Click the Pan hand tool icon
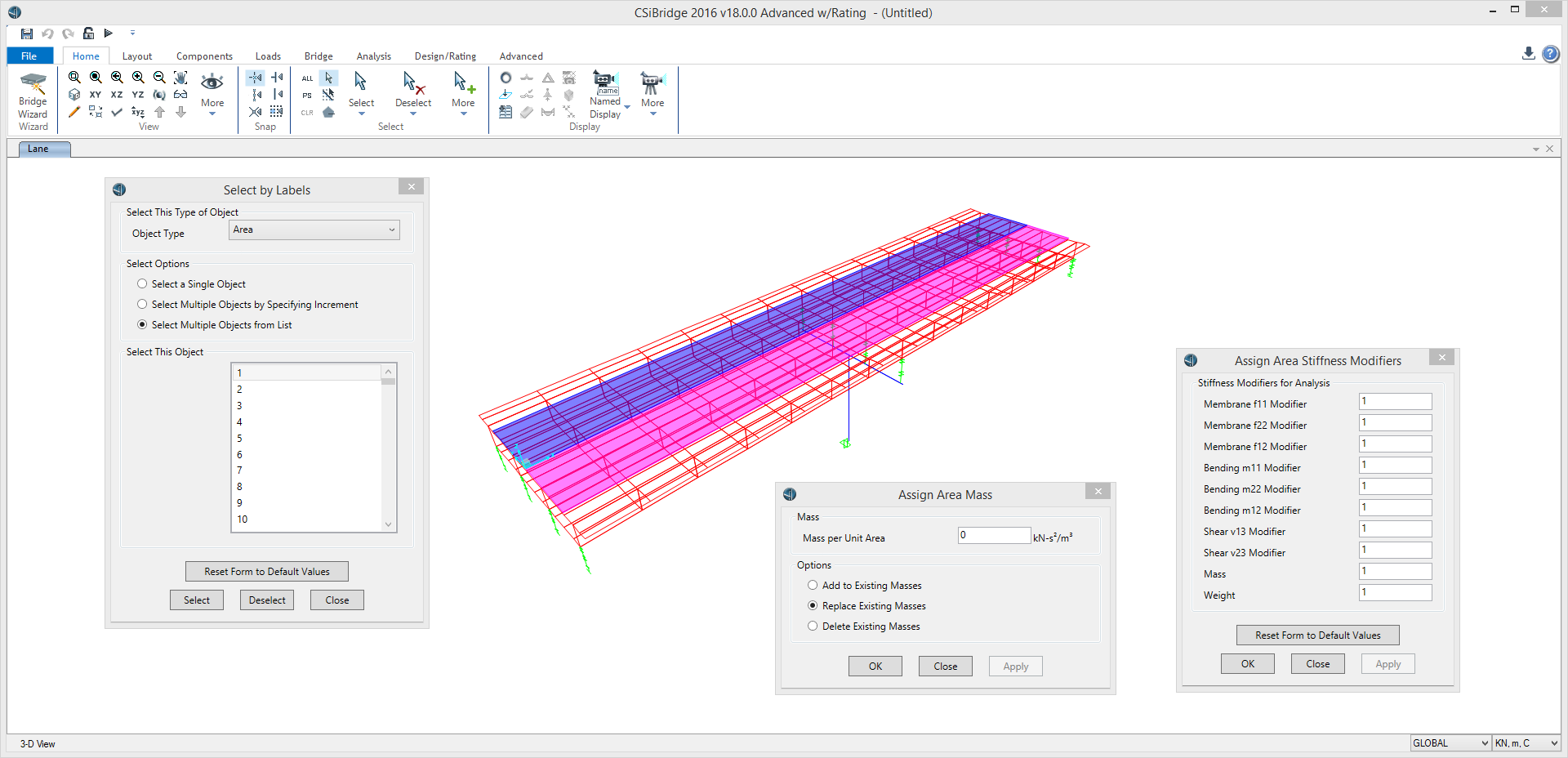The image size is (1568, 758). tap(180, 78)
